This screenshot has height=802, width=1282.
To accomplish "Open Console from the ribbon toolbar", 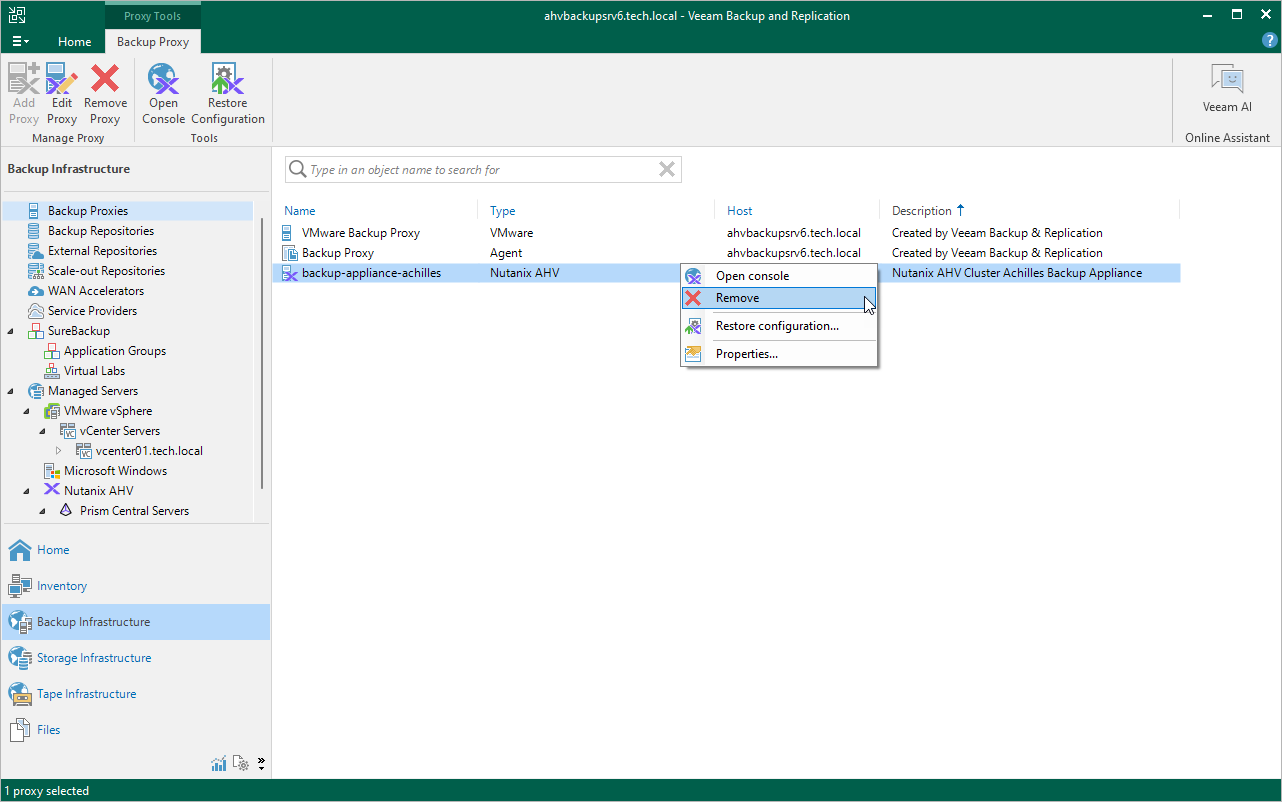I will click(x=163, y=93).
